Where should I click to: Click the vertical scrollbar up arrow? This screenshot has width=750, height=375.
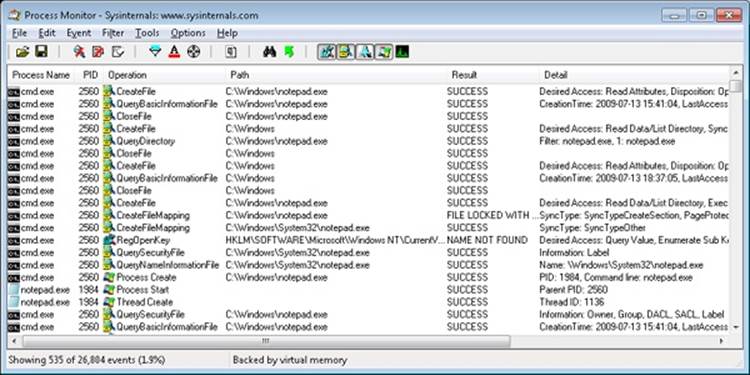coord(736,73)
